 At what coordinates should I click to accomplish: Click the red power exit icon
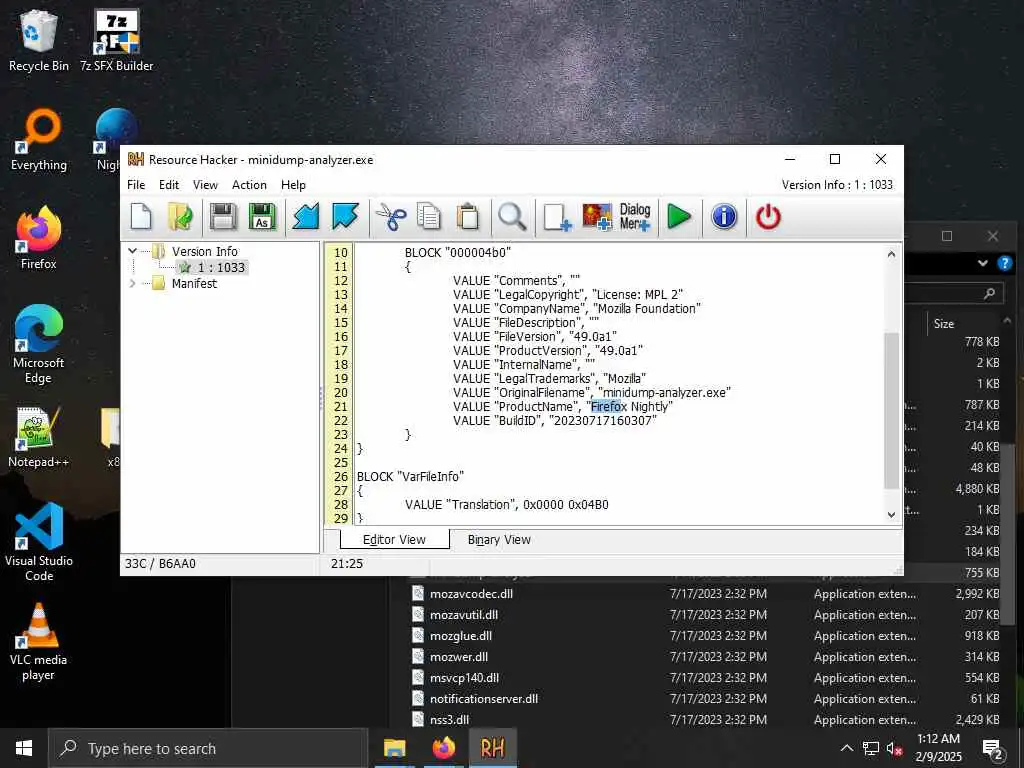tap(768, 217)
